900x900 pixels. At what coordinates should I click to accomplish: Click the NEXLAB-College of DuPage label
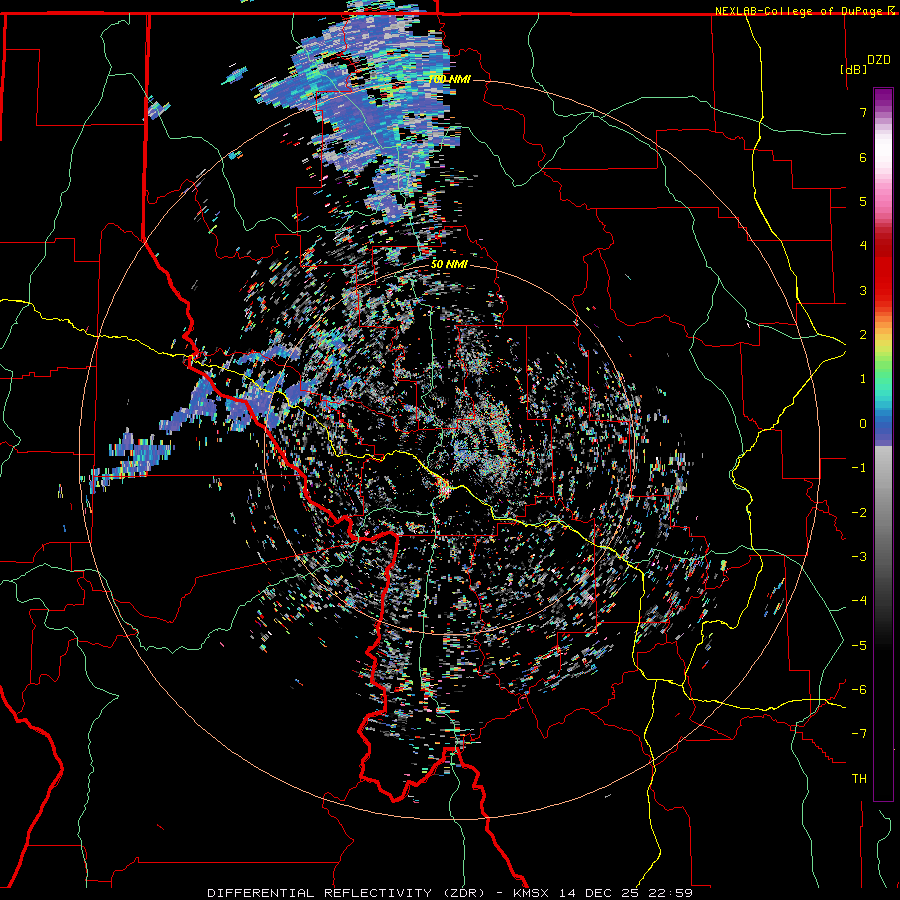798,11
